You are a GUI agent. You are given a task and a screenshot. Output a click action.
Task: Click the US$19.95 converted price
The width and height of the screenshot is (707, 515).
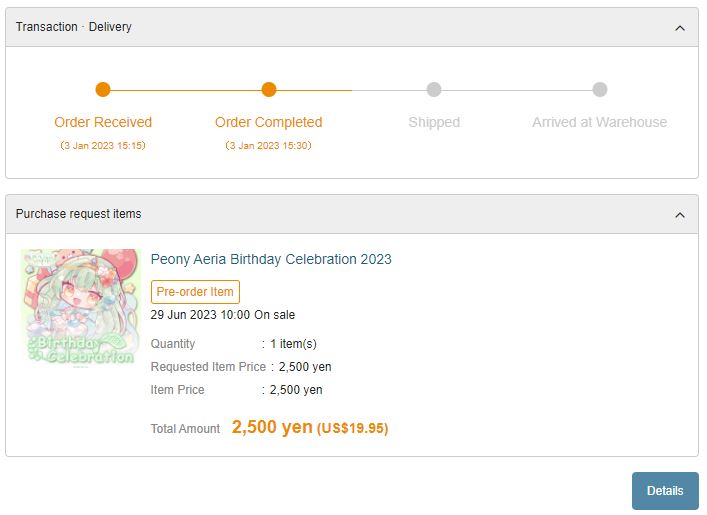353,429
